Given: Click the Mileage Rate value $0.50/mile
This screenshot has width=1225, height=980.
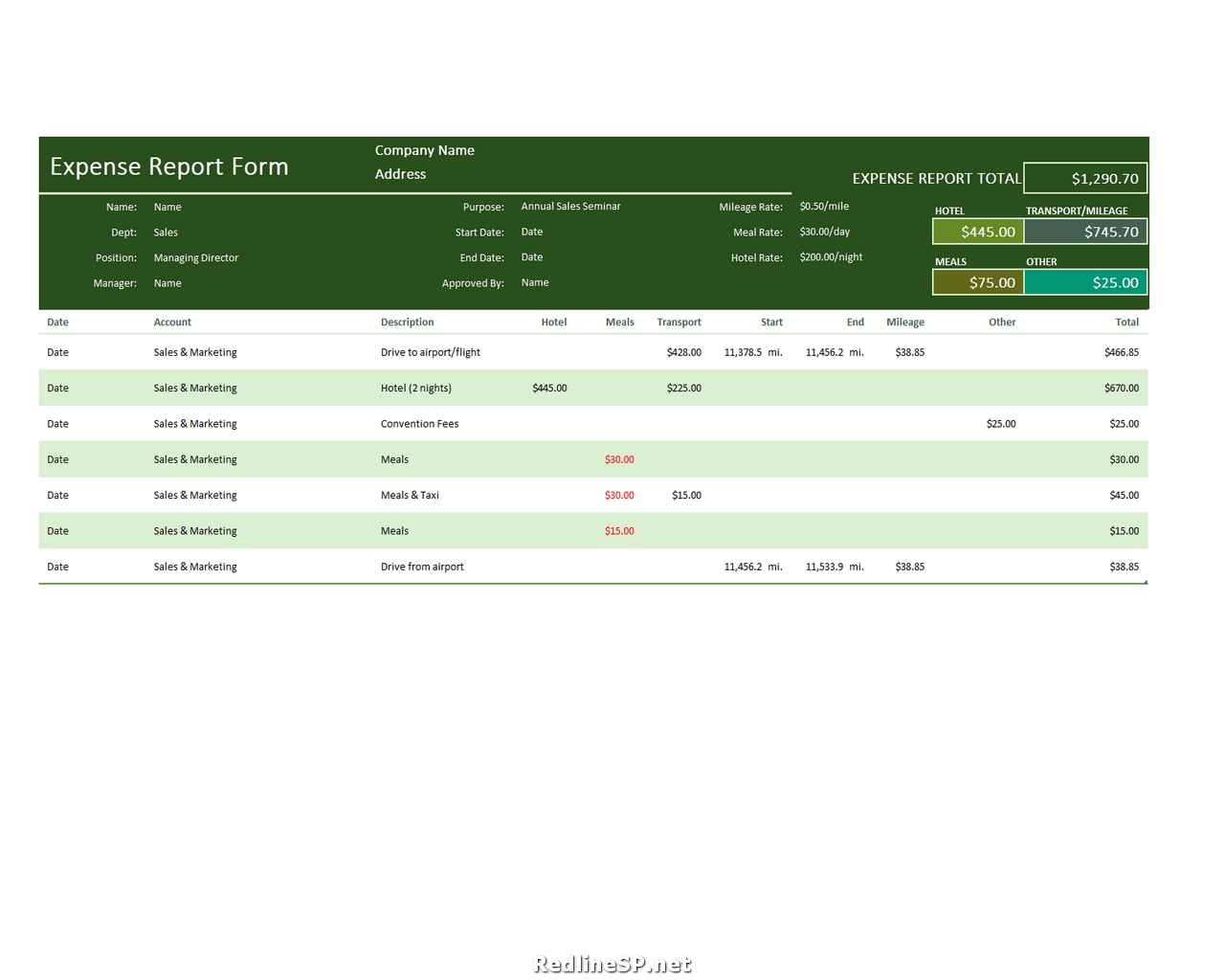Looking at the screenshot, I should (x=824, y=206).
